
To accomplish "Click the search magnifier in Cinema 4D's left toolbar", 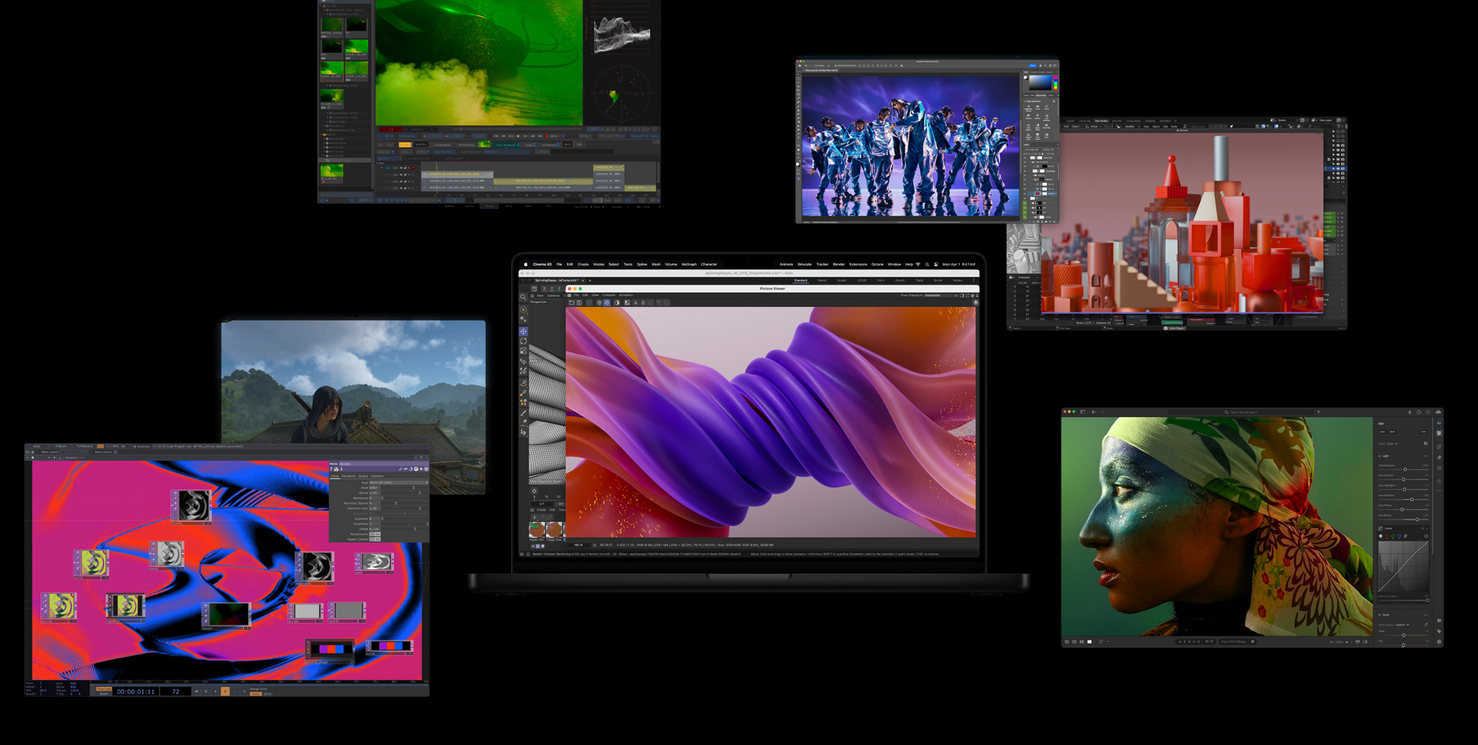I will [x=523, y=296].
